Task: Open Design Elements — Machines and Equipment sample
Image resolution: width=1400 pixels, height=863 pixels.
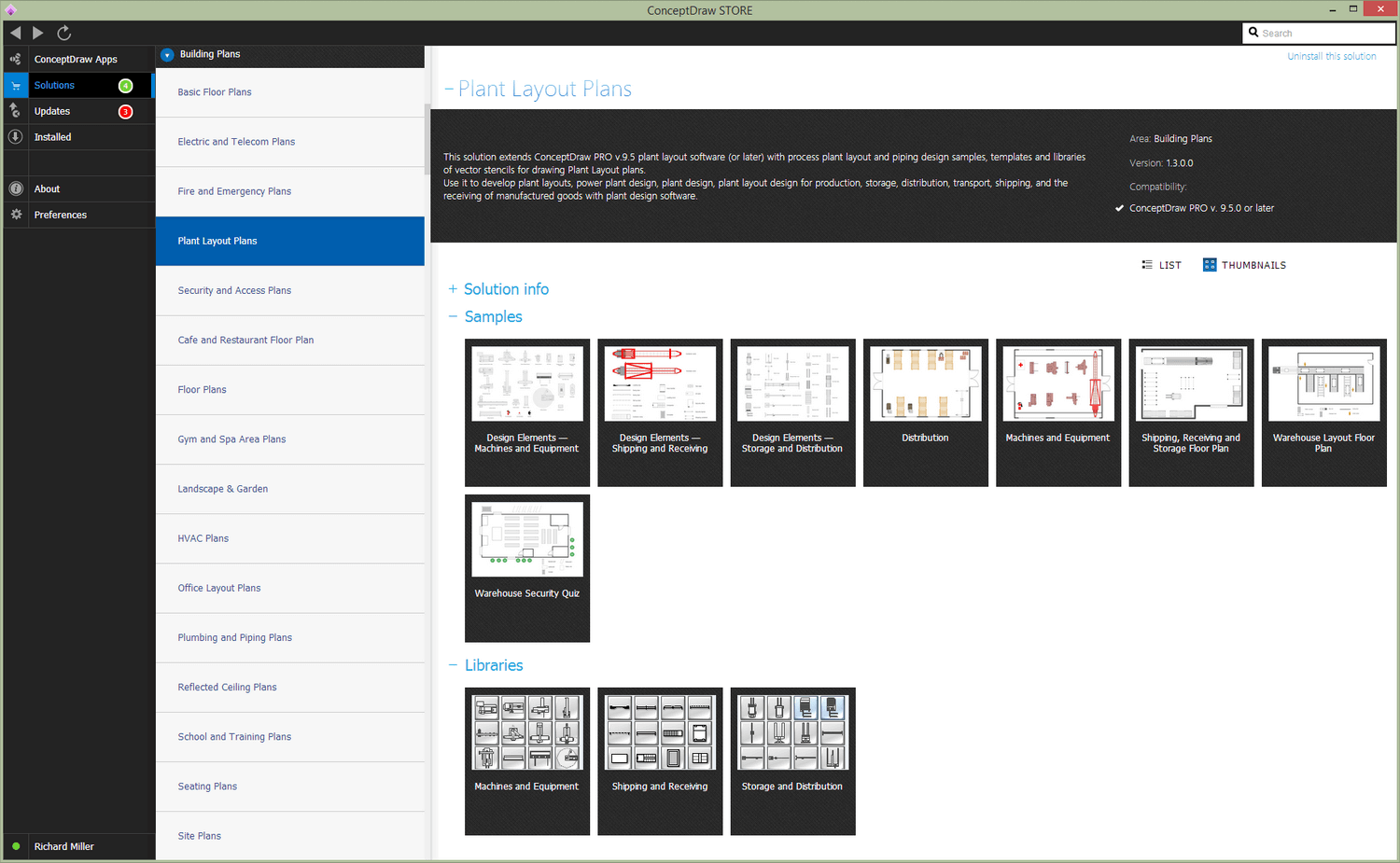Action: 527,412
